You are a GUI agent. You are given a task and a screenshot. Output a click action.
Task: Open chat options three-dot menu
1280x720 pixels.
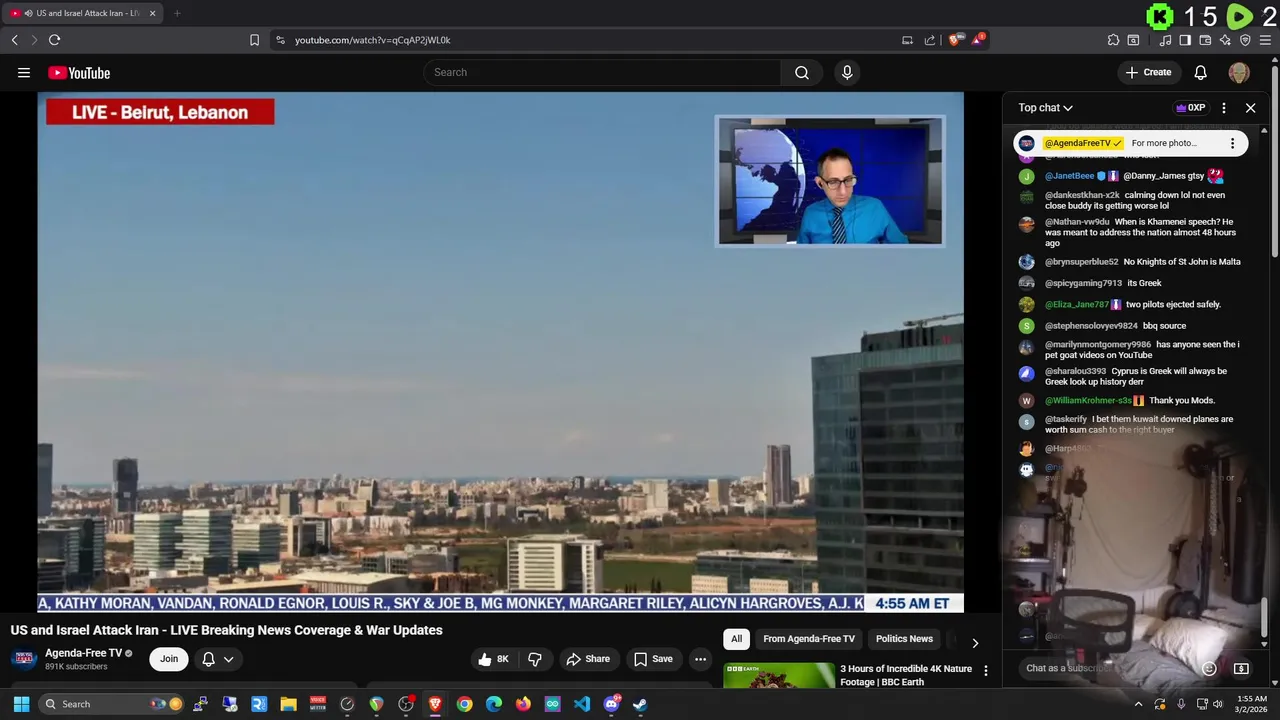1224,108
